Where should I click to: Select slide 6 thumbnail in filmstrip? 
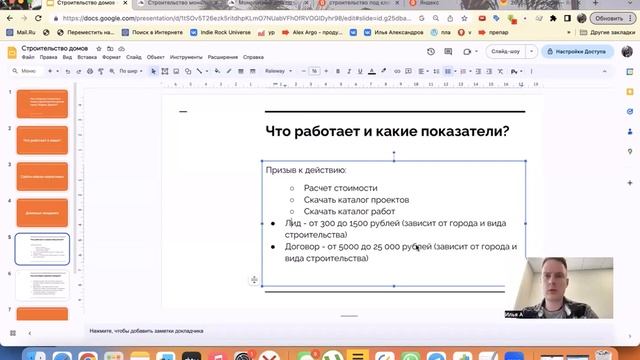tap(42, 285)
